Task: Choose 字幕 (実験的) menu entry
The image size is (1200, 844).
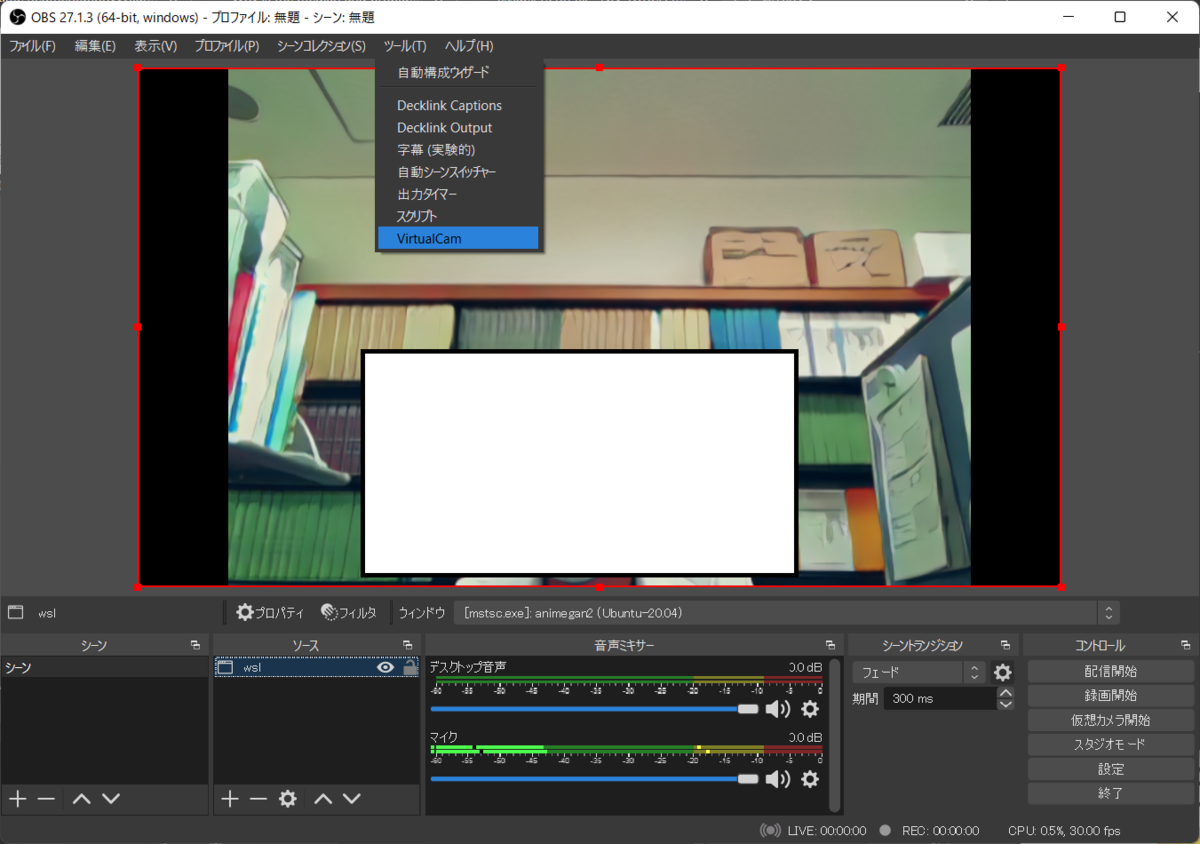Action: (x=458, y=150)
